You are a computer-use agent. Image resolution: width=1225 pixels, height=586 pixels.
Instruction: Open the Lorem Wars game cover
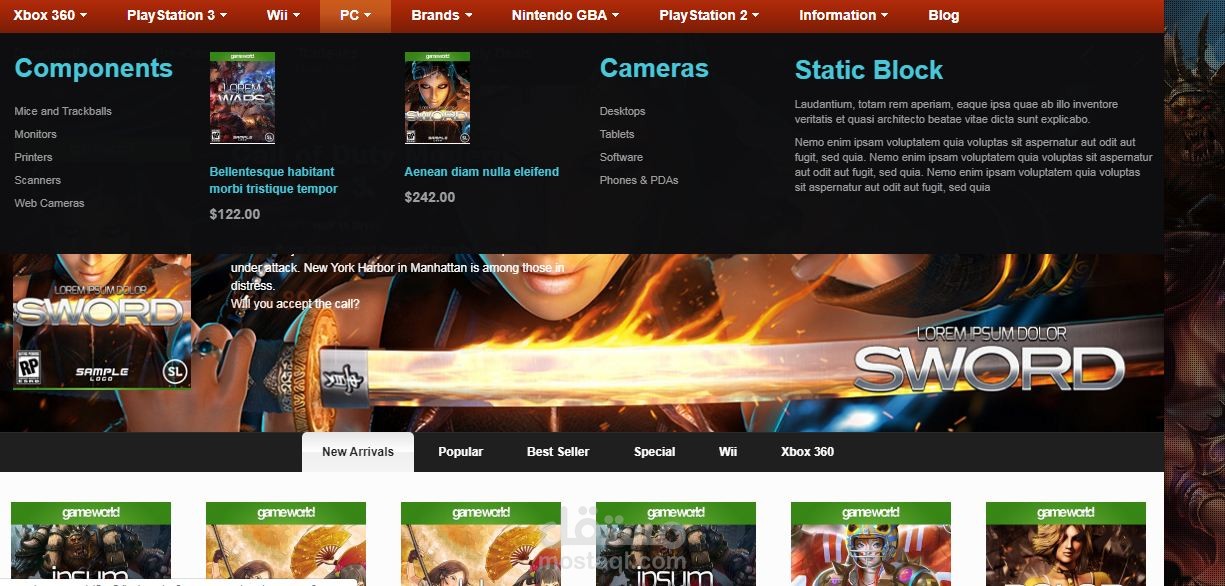click(x=242, y=98)
